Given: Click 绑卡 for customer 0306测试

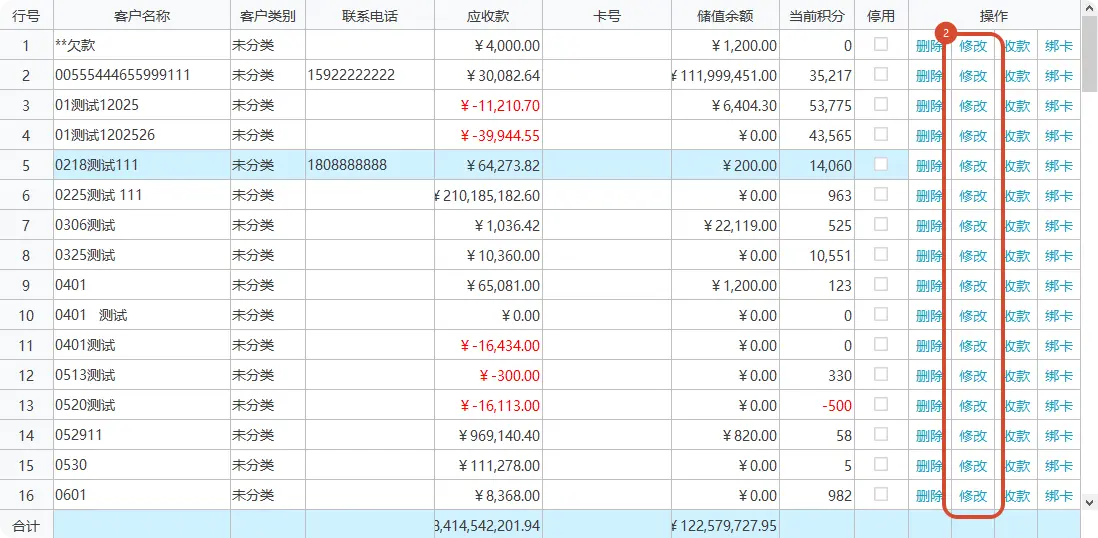Looking at the screenshot, I should click(x=1059, y=226).
